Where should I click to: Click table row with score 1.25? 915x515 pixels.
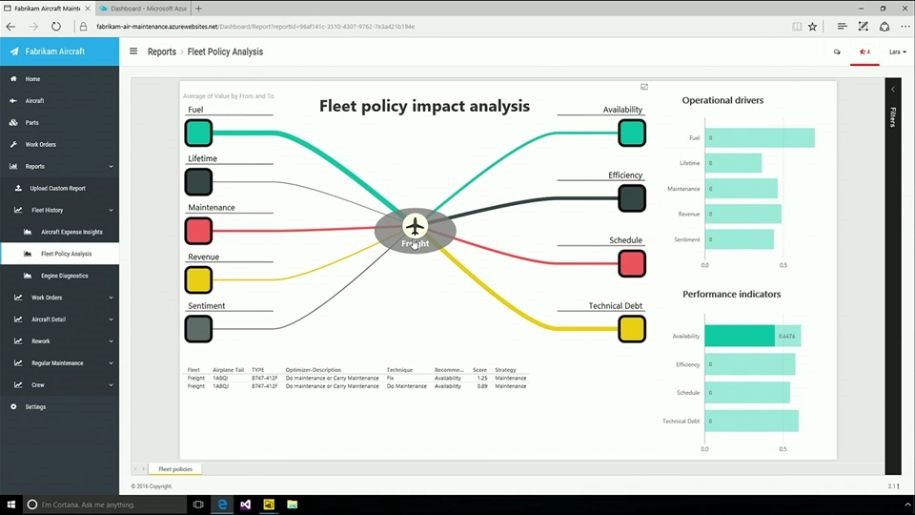tap(357, 378)
